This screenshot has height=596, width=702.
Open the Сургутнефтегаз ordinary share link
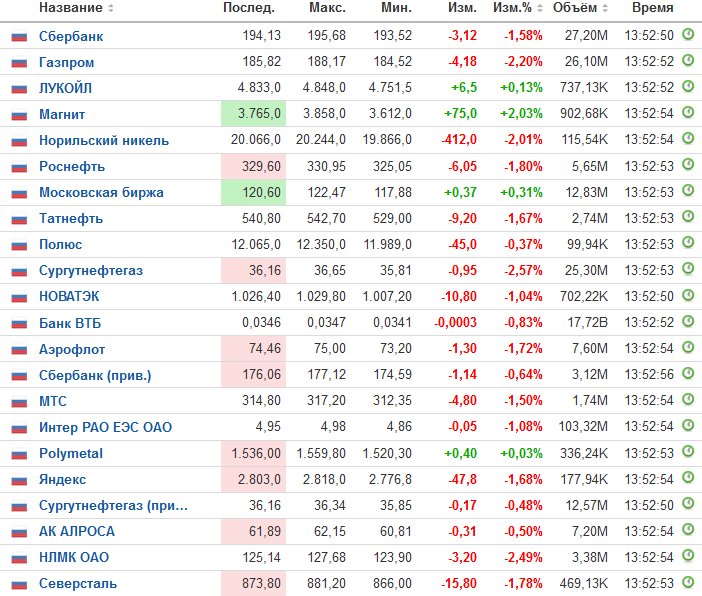tap(91, 270)
